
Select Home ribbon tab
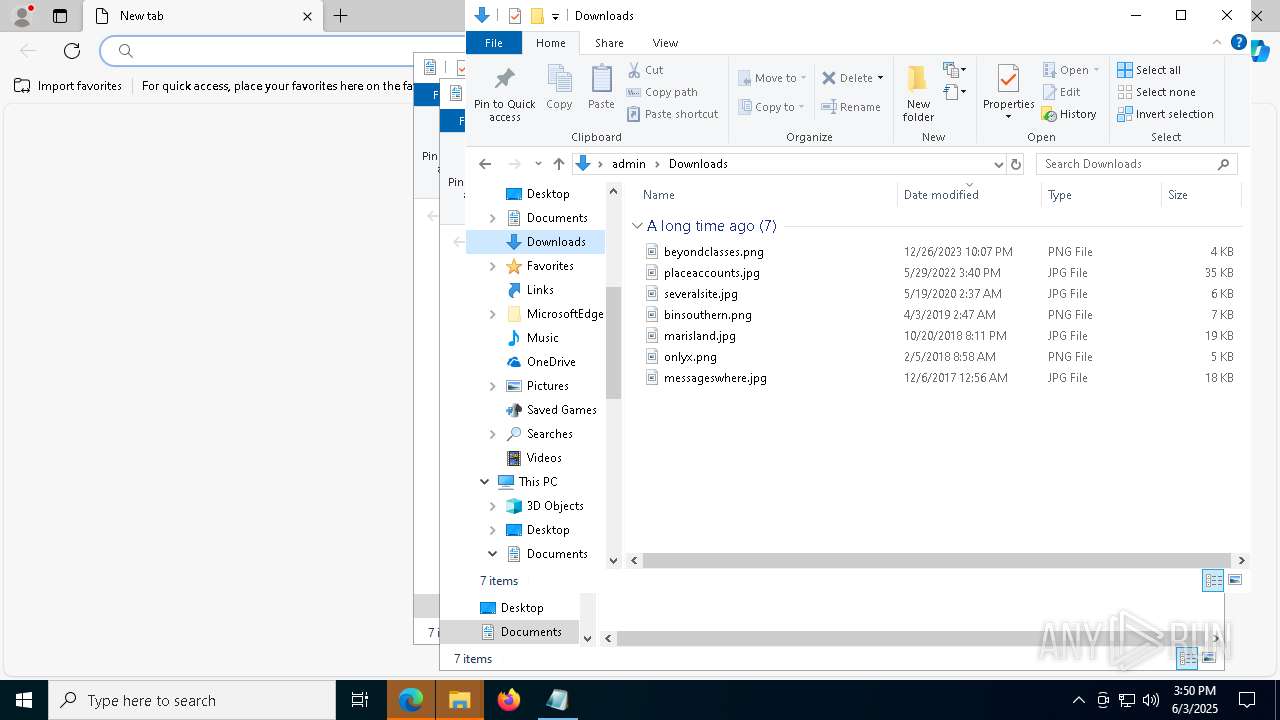coord(551,43)
